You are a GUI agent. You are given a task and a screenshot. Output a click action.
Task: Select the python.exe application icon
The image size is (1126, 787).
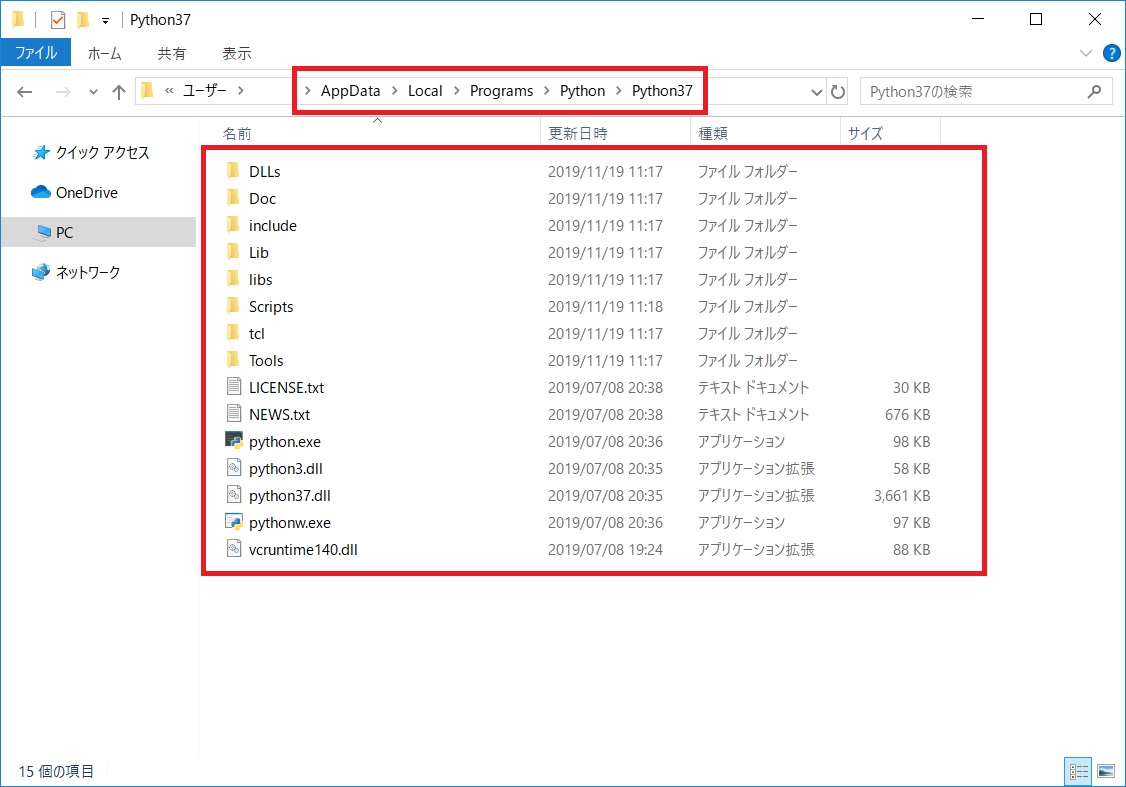click(233, 440)
